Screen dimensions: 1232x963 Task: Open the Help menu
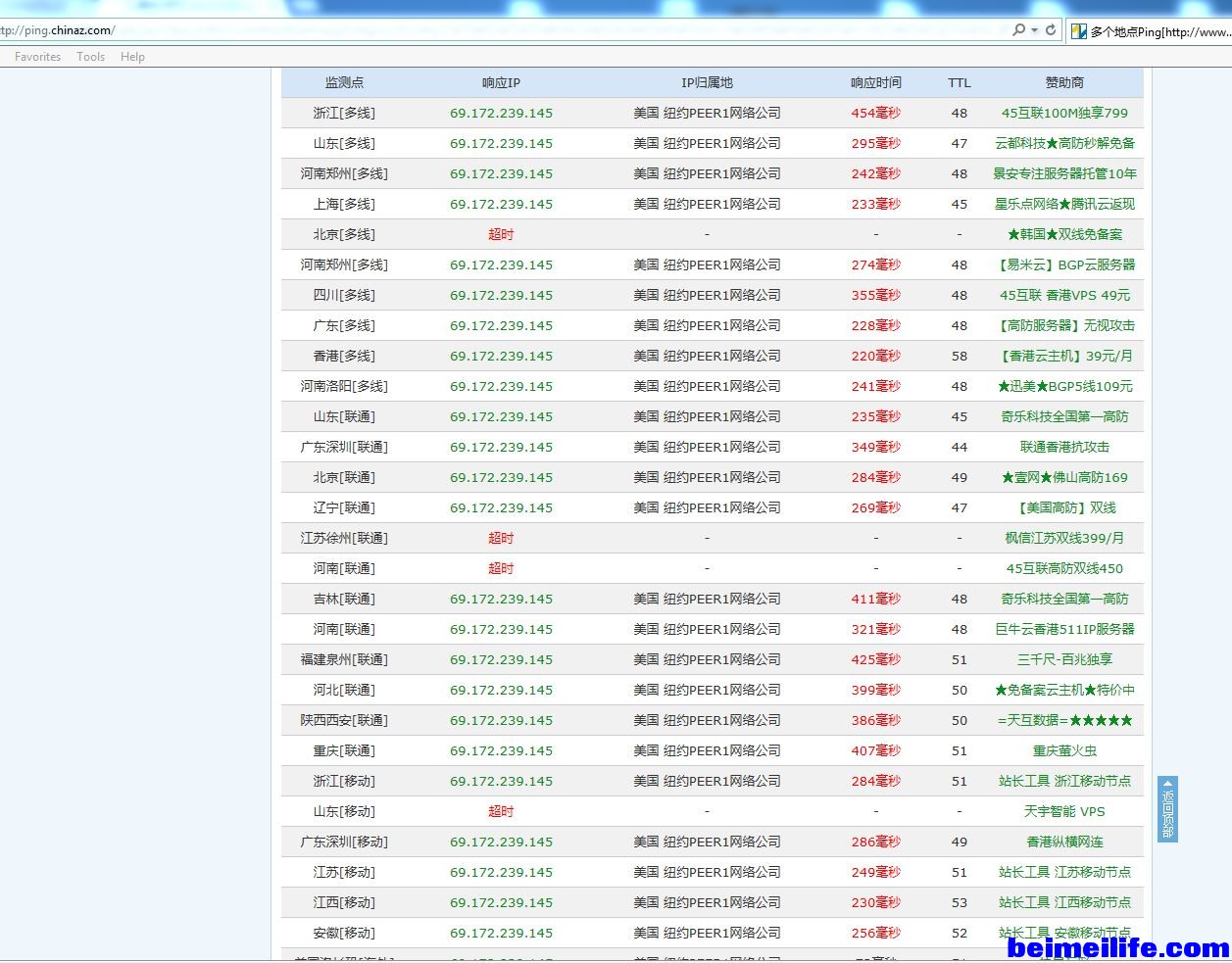132,57
